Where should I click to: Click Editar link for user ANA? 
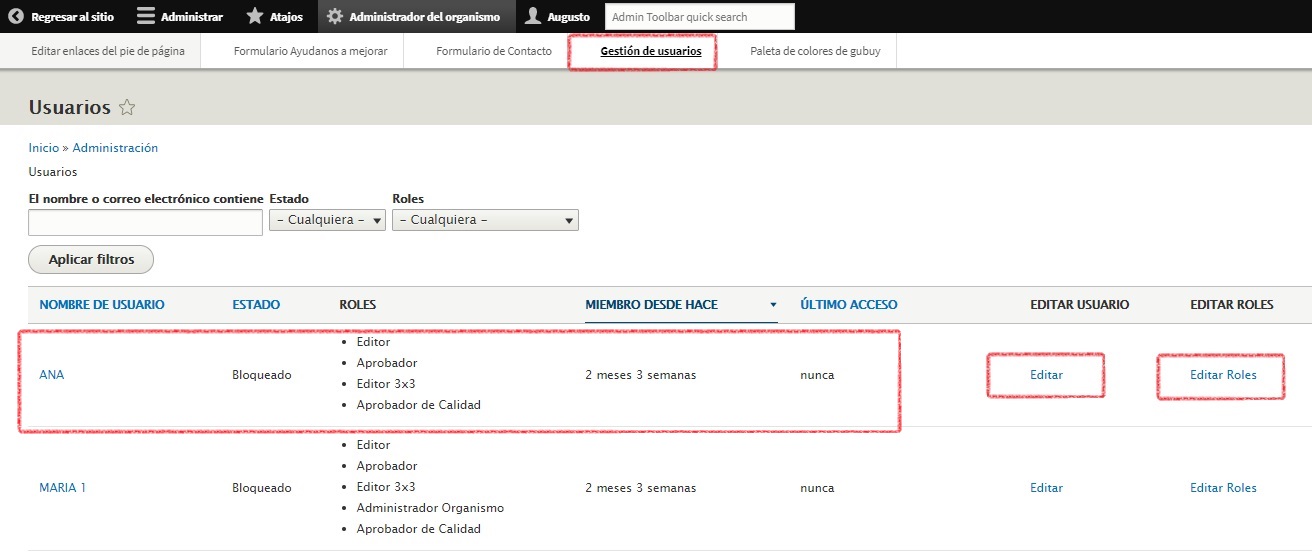[x=1046, y=375]
